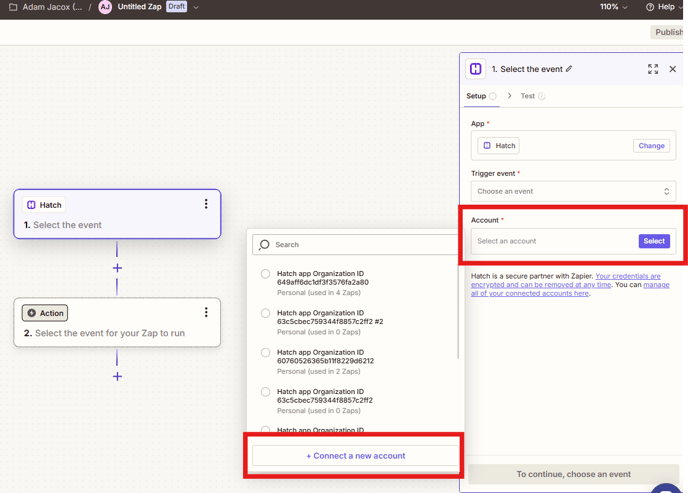This screenshot has height=493, width=688.
Task: Switch to the Test tab
Action: tap(528, 96)
